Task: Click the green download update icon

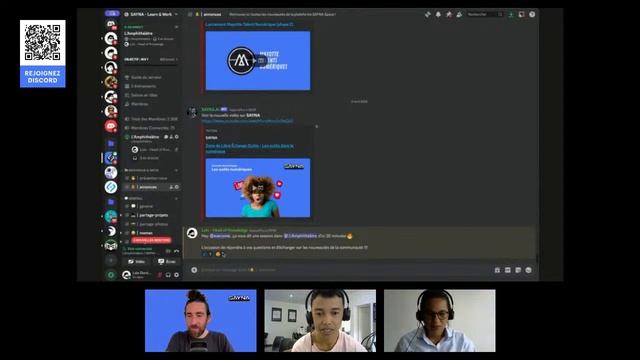Action: click(x=511, y=14)
